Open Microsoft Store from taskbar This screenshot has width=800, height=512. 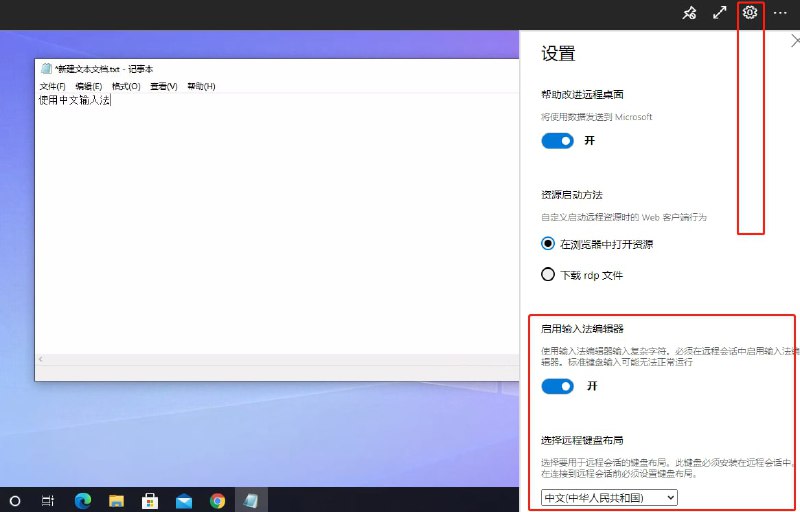(149, 501)
